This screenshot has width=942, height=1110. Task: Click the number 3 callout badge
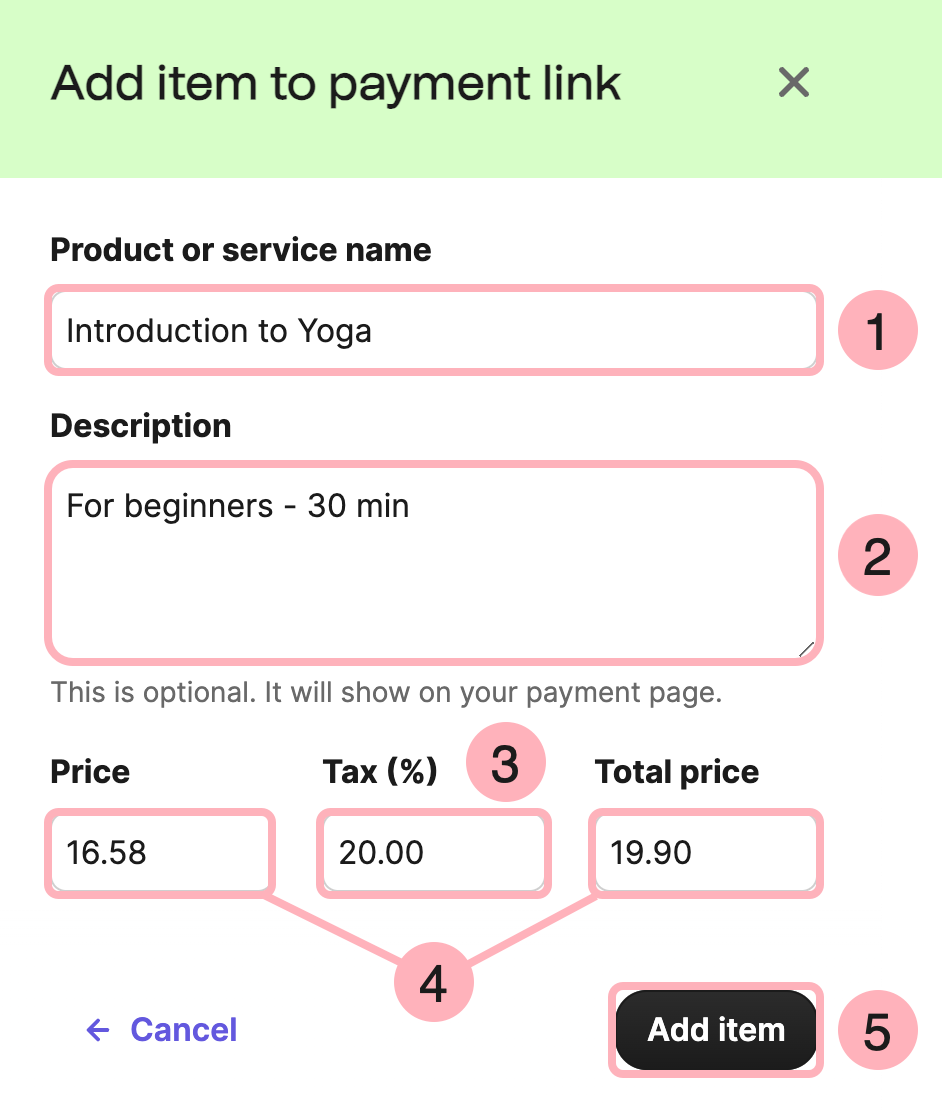pos(505,765)
